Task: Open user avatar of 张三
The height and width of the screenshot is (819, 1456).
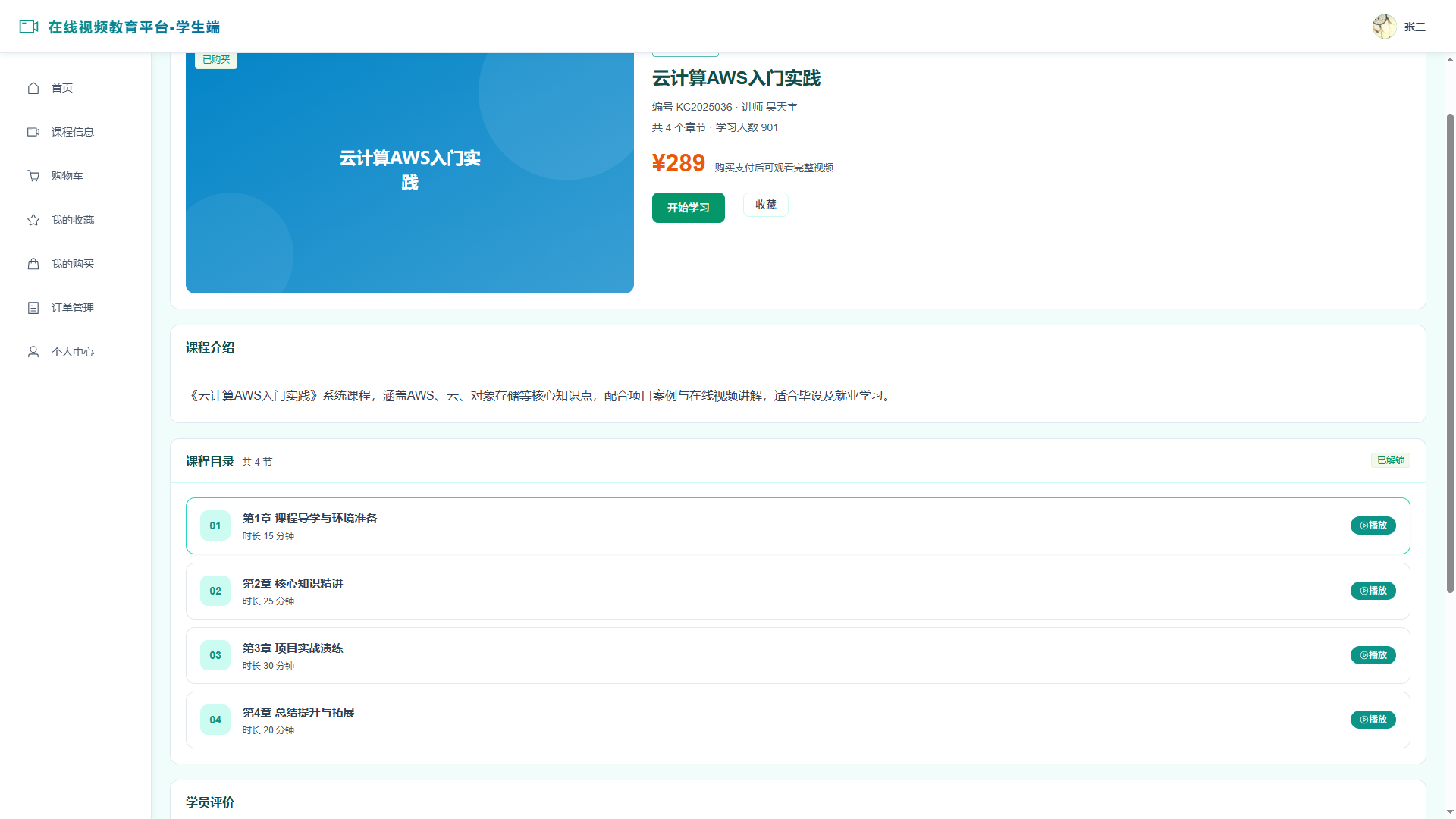Action: click(1384, 27)
